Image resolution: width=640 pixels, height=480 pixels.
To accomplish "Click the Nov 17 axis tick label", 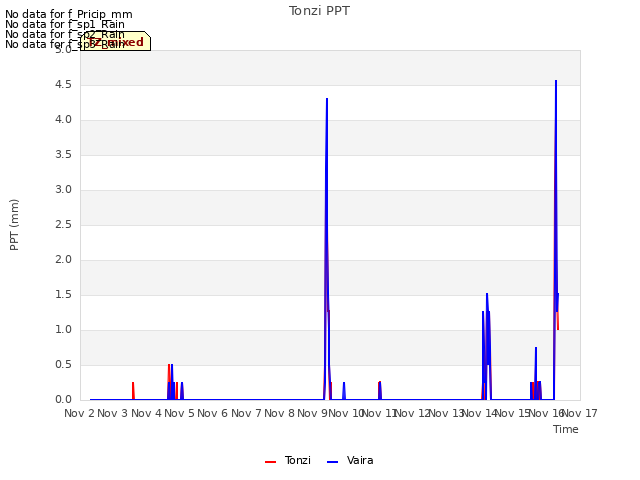I will pyautogui.click(x=580, y=413).
